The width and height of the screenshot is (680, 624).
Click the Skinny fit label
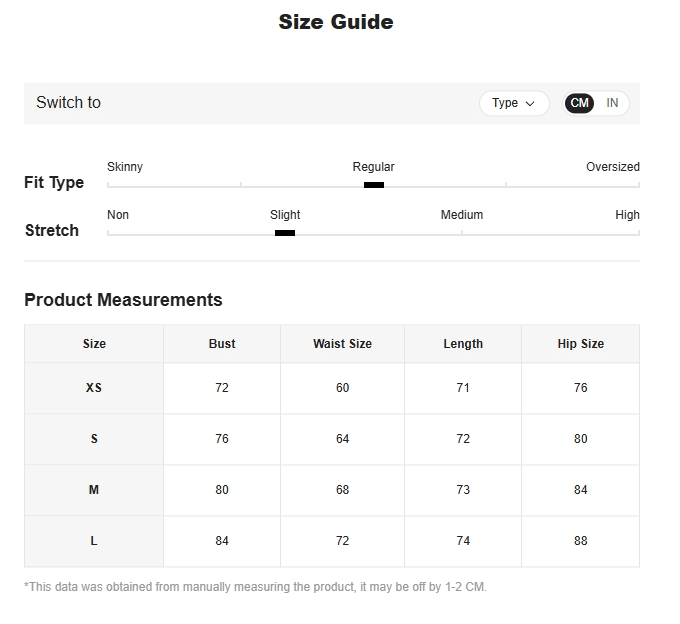click(125, 167)
